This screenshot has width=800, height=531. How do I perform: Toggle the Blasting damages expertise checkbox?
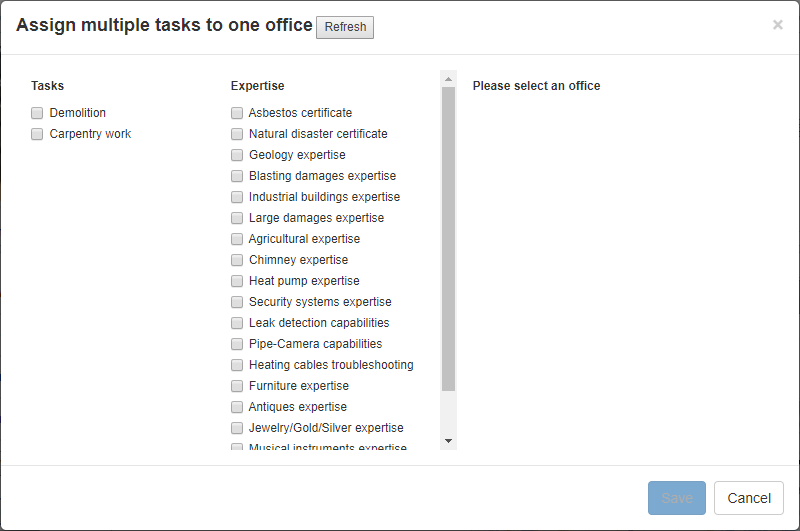coord(237,176)
